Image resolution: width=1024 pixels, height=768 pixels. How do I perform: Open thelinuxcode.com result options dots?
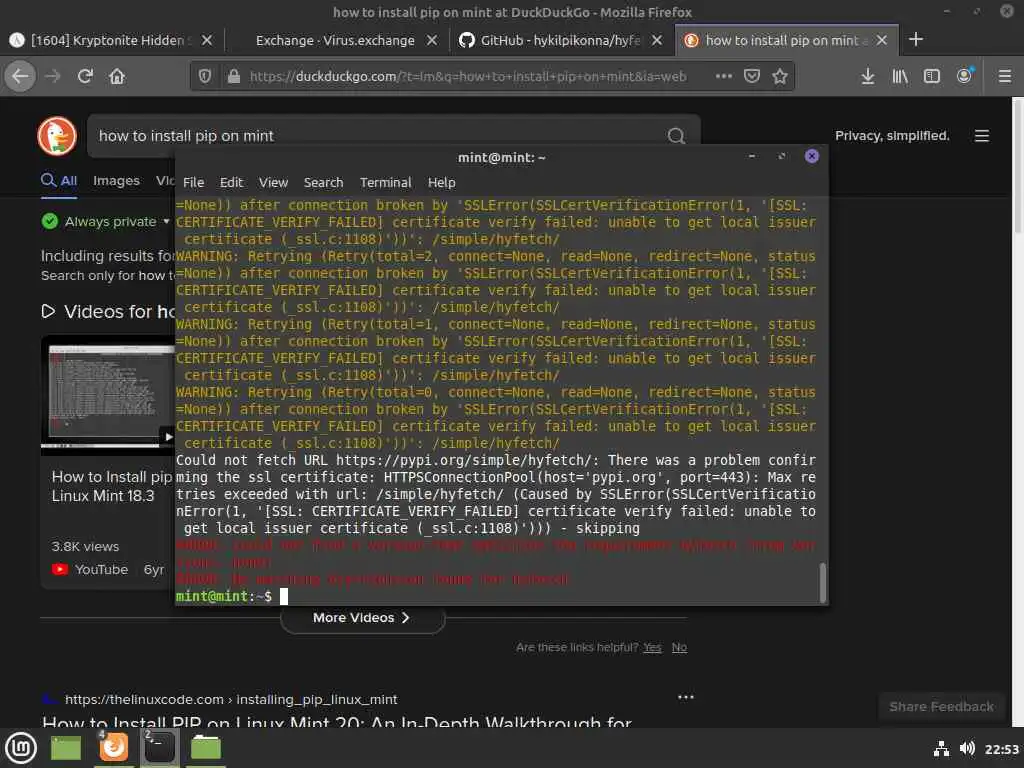[686, 697]
